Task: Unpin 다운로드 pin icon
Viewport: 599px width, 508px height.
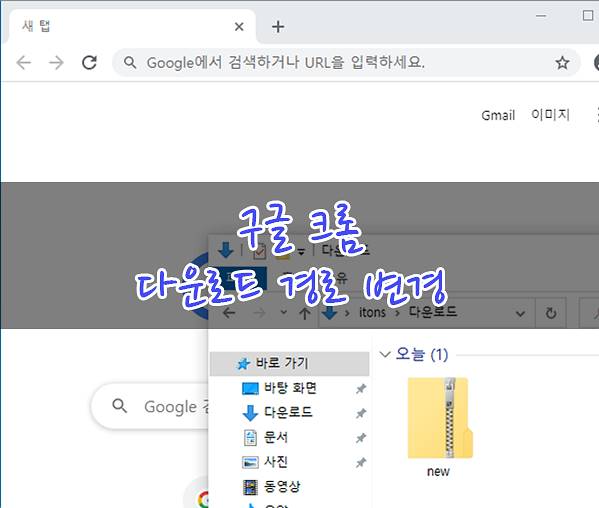Action: click(x=361, y=413)
